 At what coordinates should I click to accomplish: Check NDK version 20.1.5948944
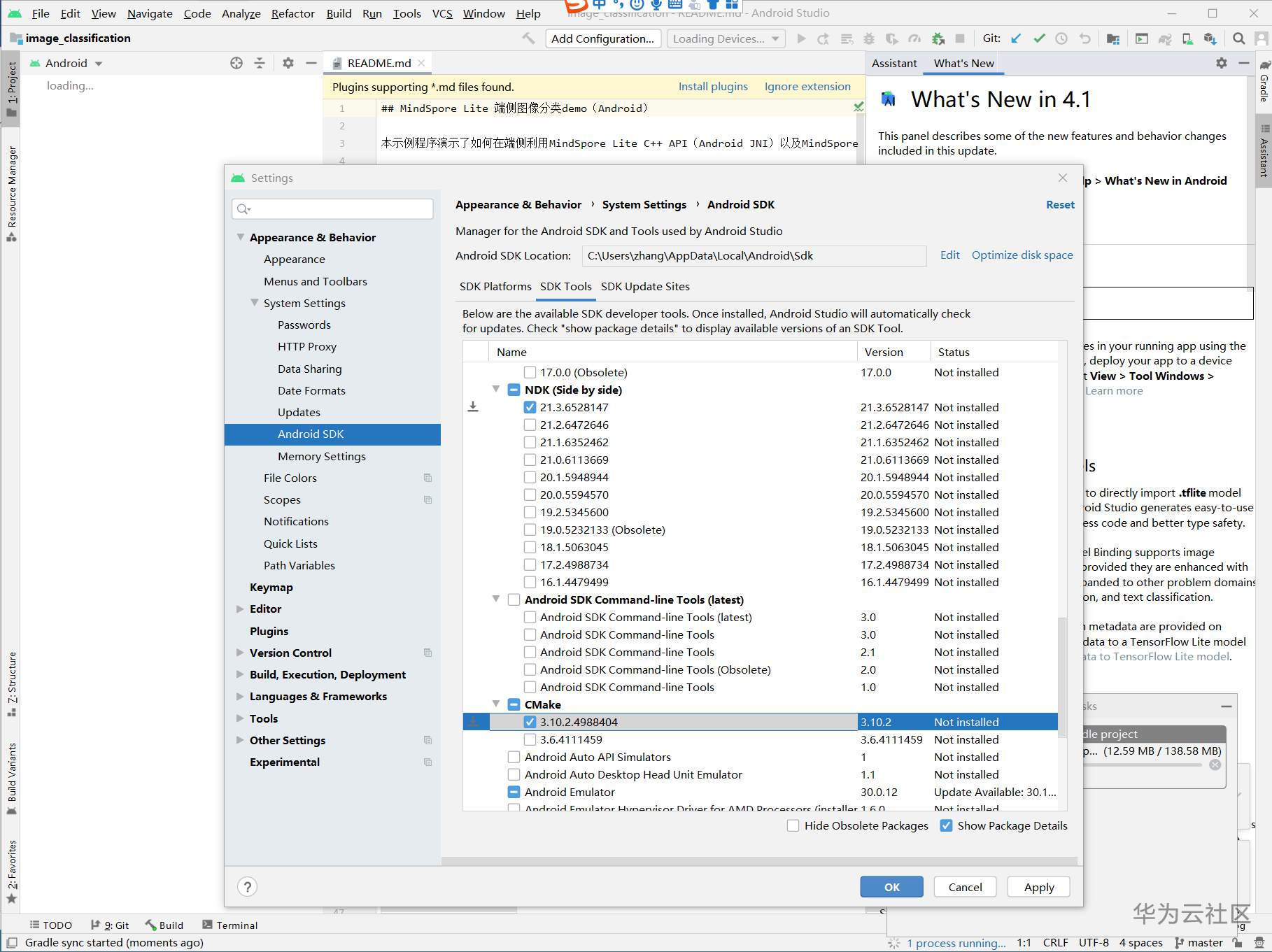530,477
